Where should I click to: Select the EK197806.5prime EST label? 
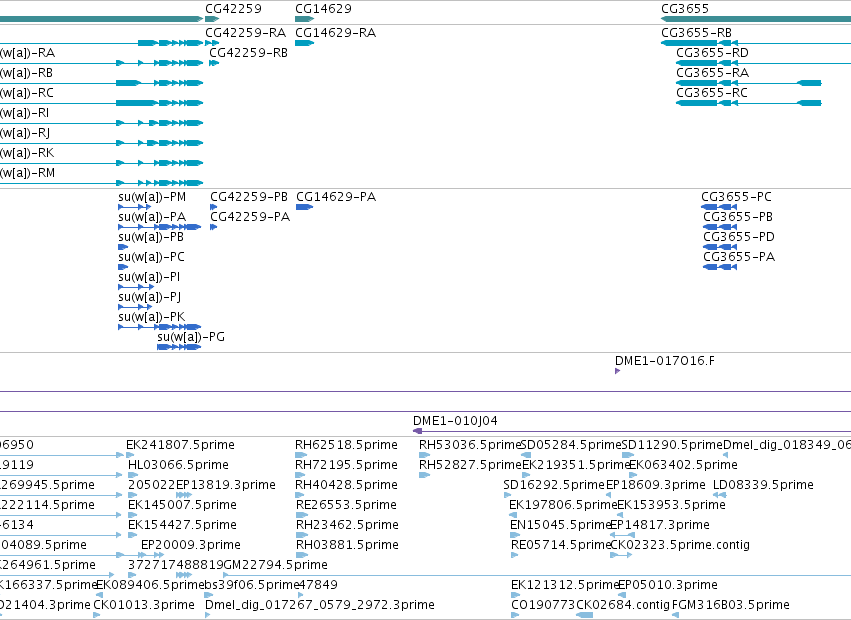[x=563, y=505]
